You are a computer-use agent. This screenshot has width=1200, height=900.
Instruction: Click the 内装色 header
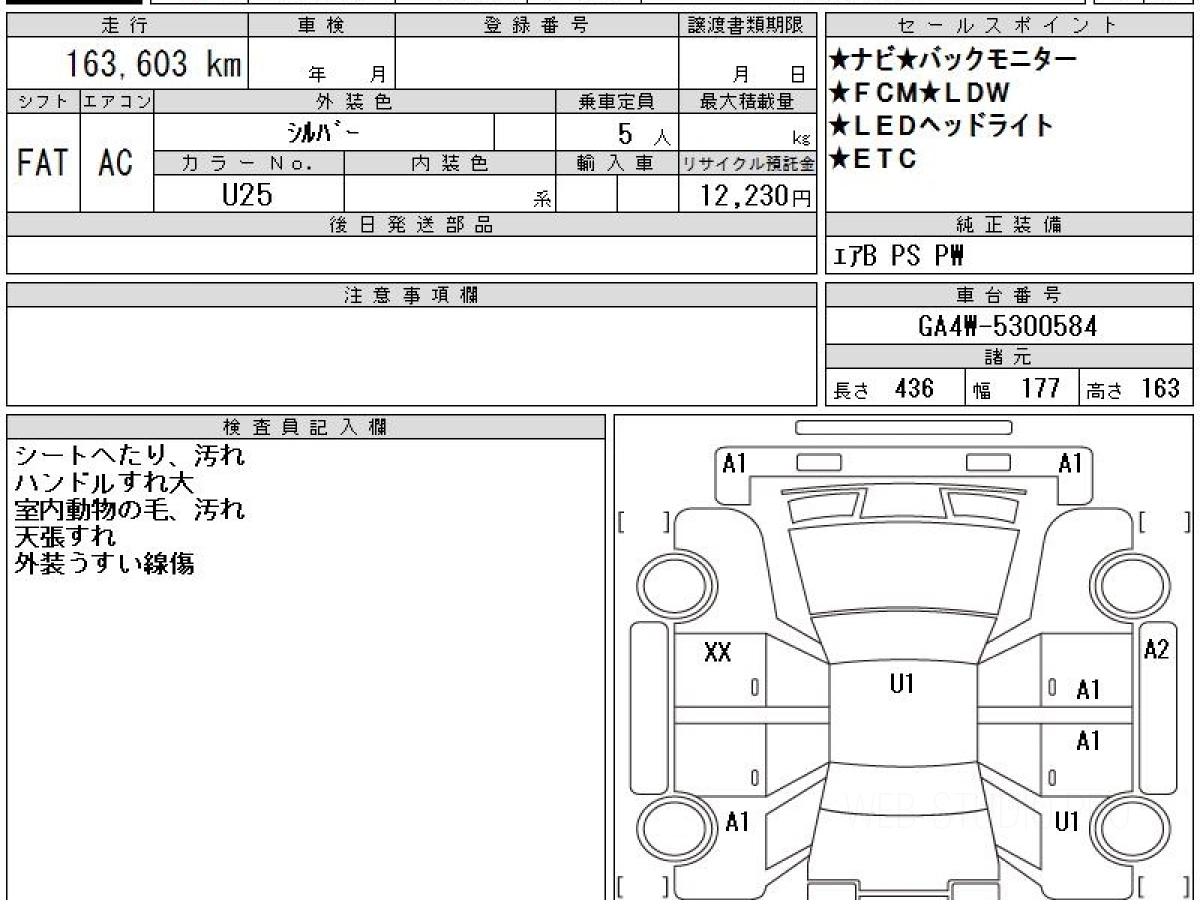coord(450,163)
